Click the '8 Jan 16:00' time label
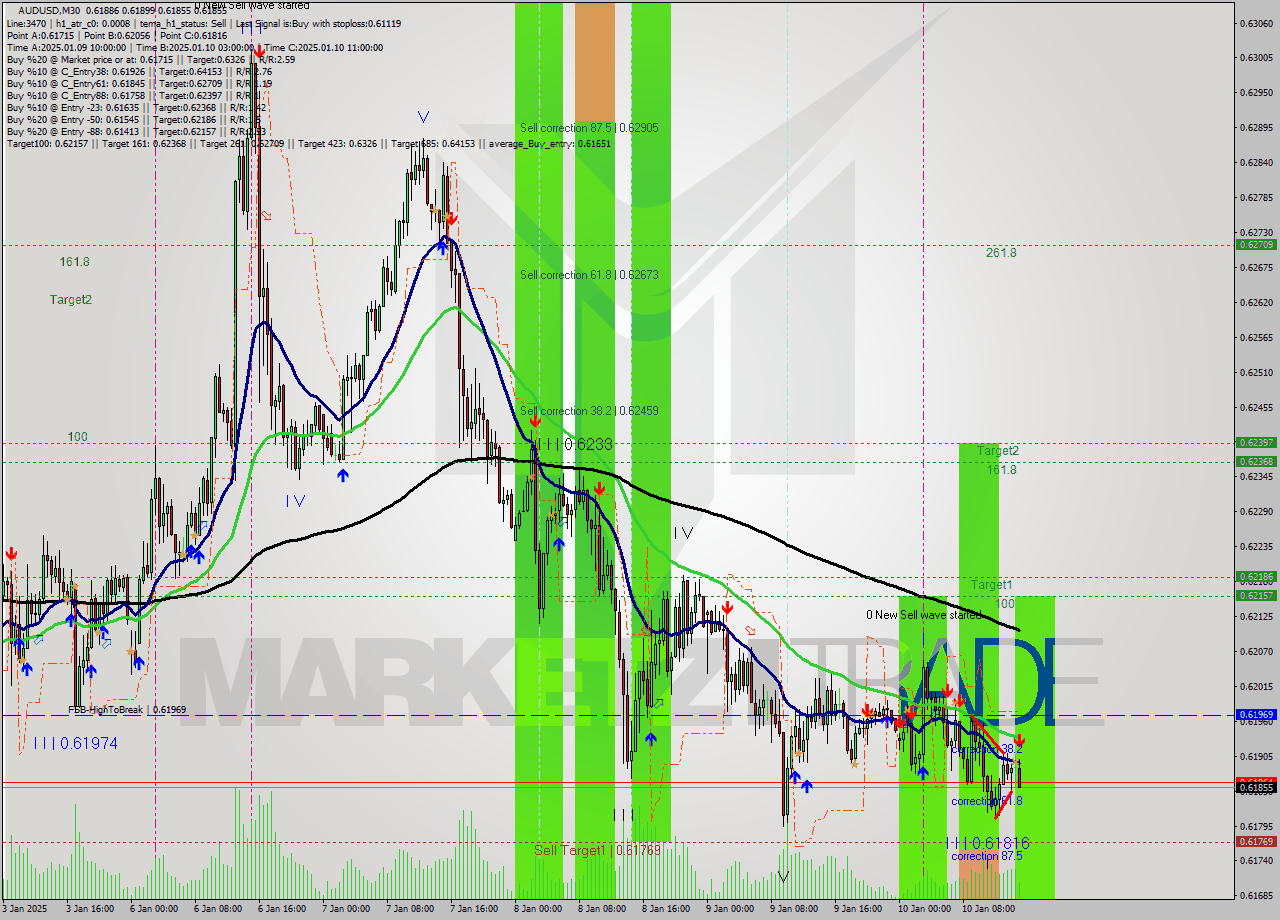 tap(665, 909)
